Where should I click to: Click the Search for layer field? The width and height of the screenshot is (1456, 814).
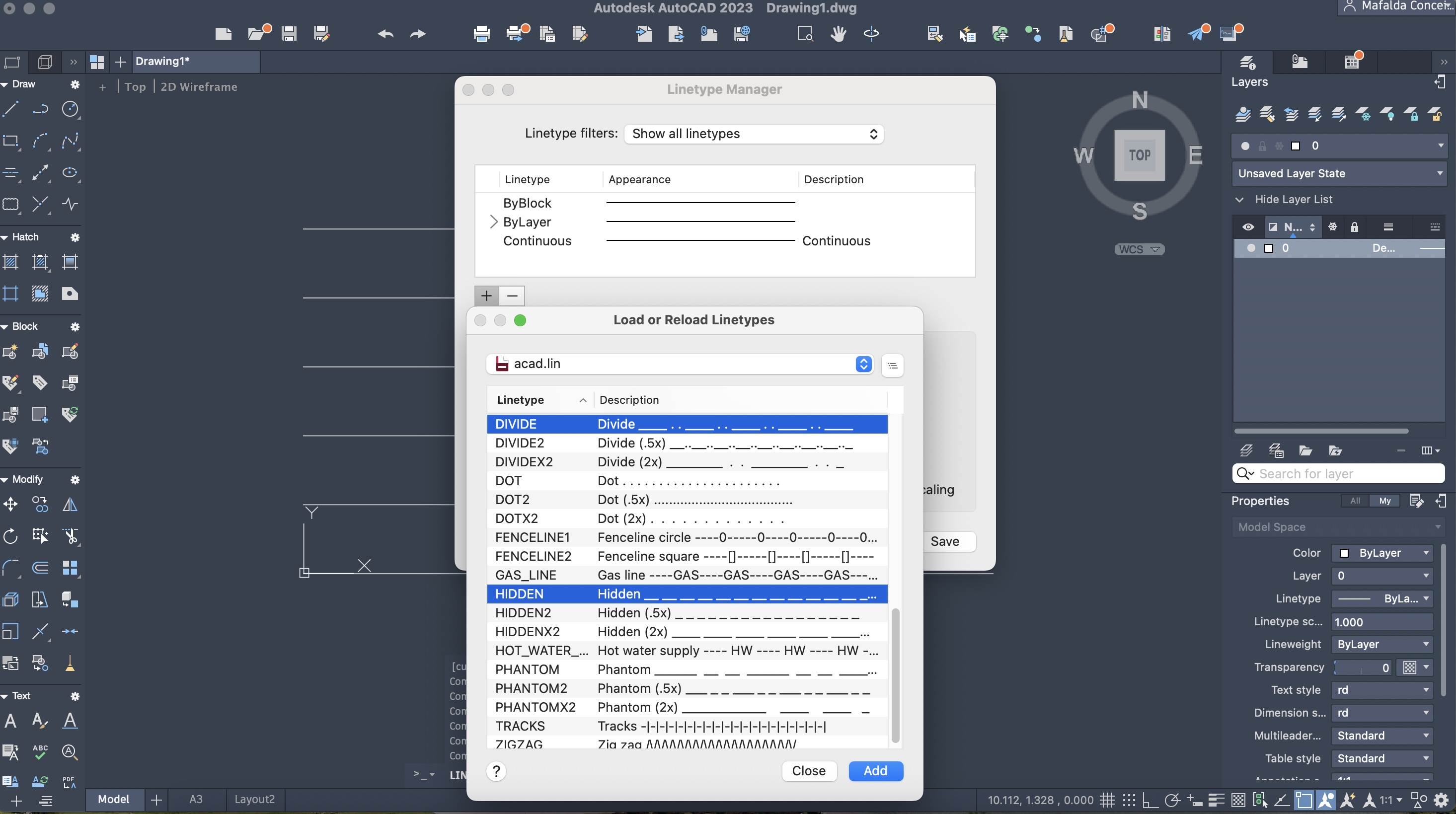pos(1345,474)
